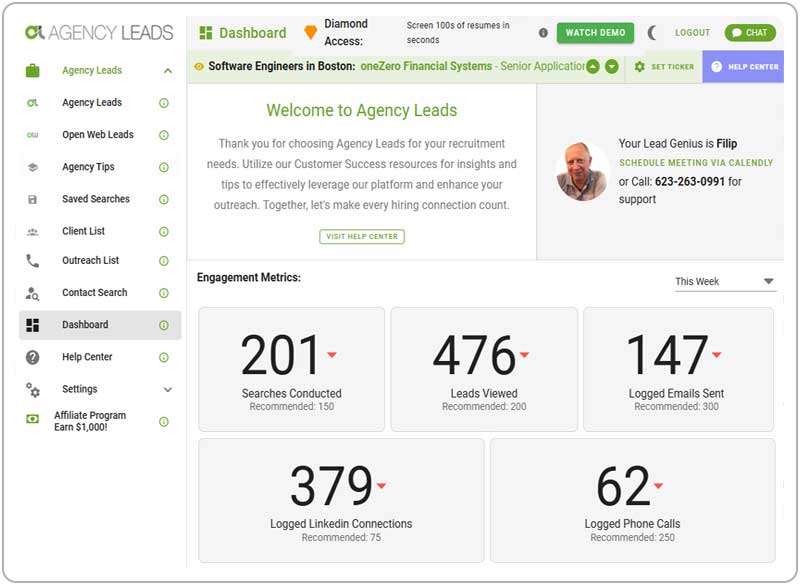Screen dimensions: 800x584
Task: Click the Logged Emails Sent card
Action: 678,369
